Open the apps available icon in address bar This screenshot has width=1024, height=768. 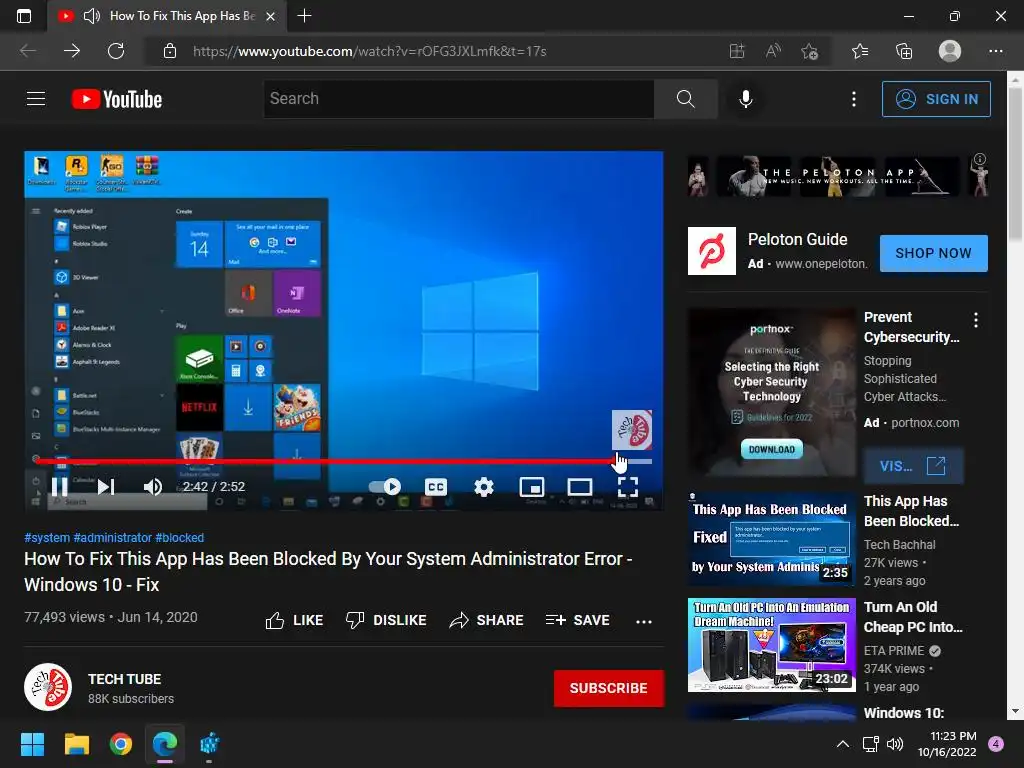[x=737, y=51]
